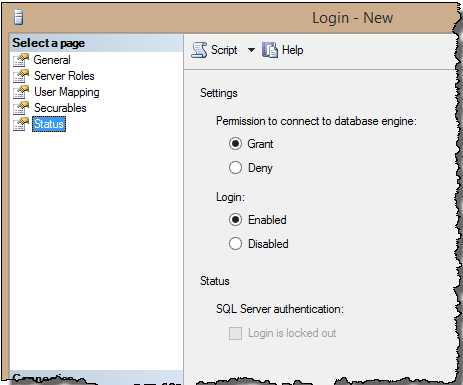Click the Securables page icon

(21, 108)
